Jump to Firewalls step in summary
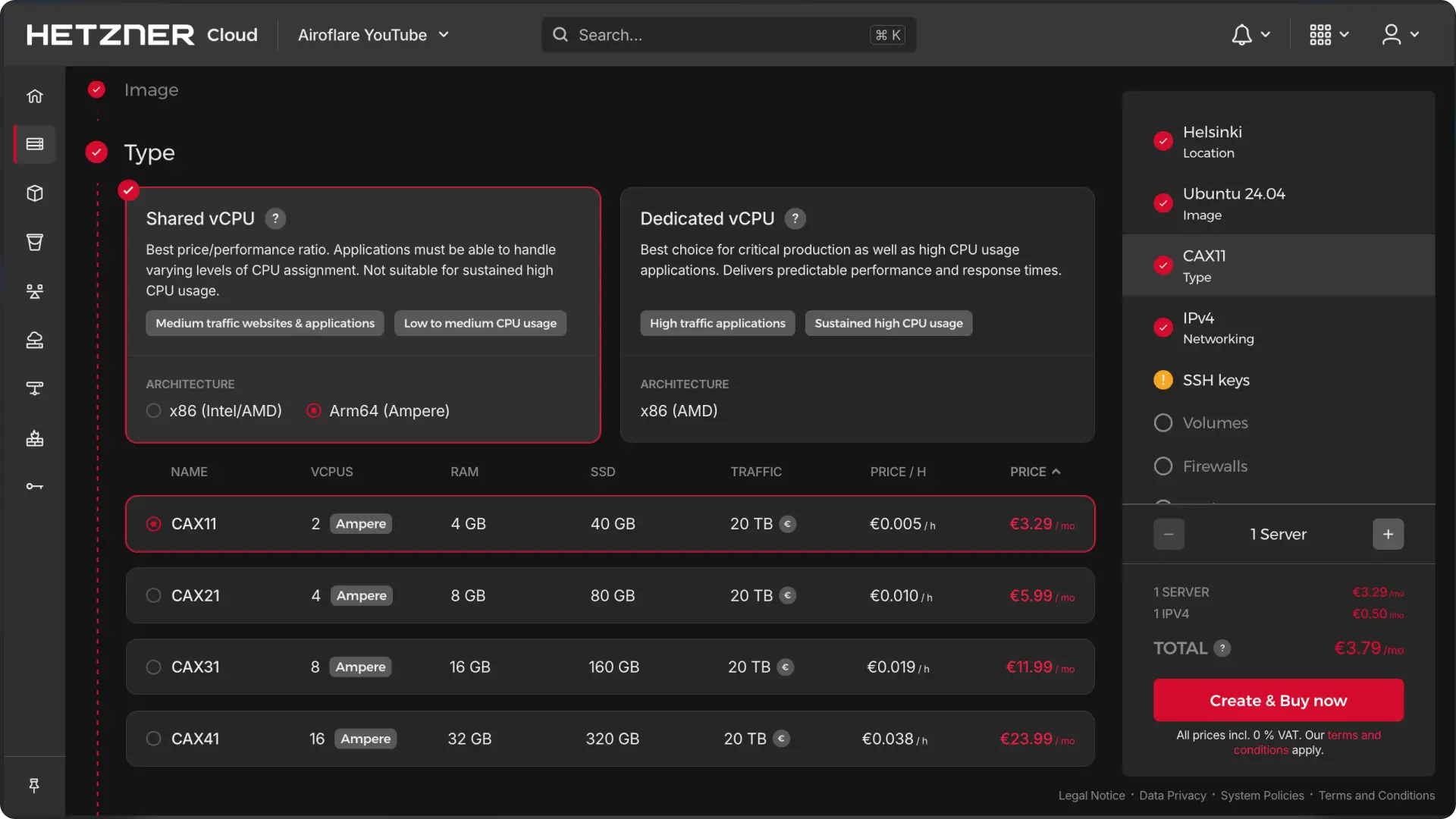 coord(1214,466)
